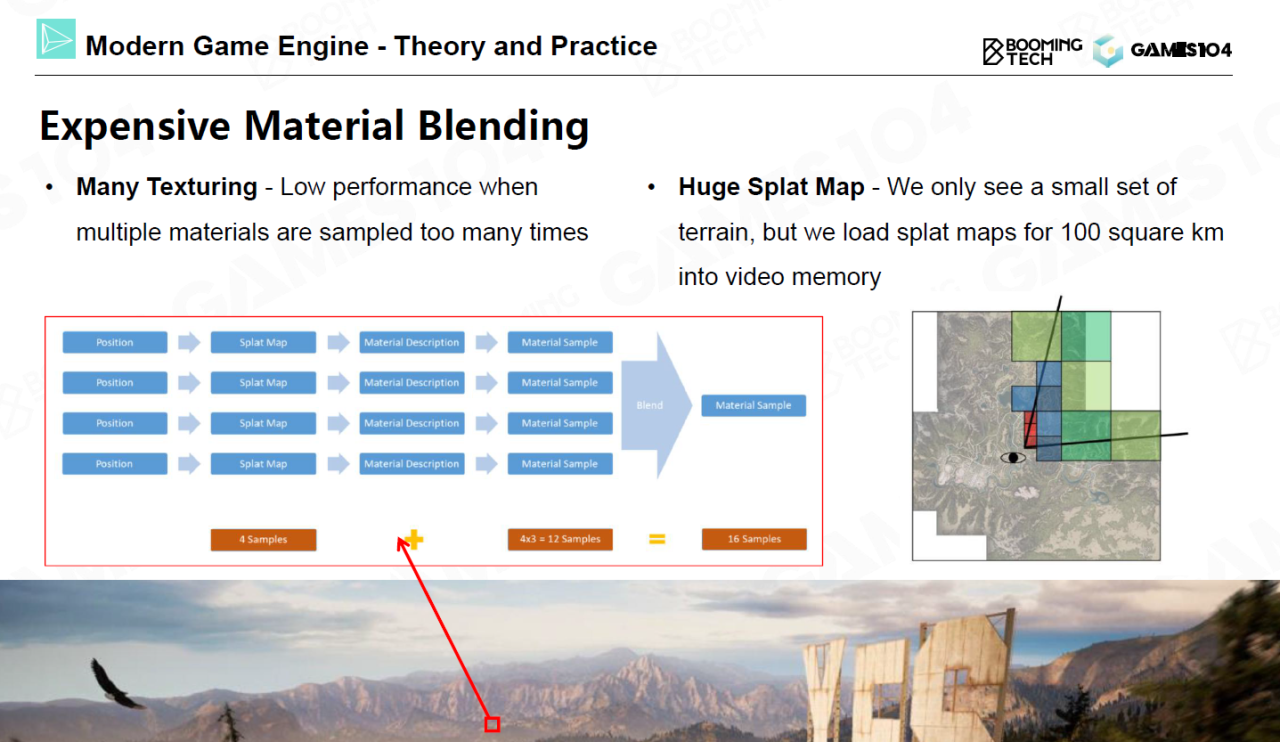Click the flying eagle in the landscape
1280x742 pixels.
point(115,684)
